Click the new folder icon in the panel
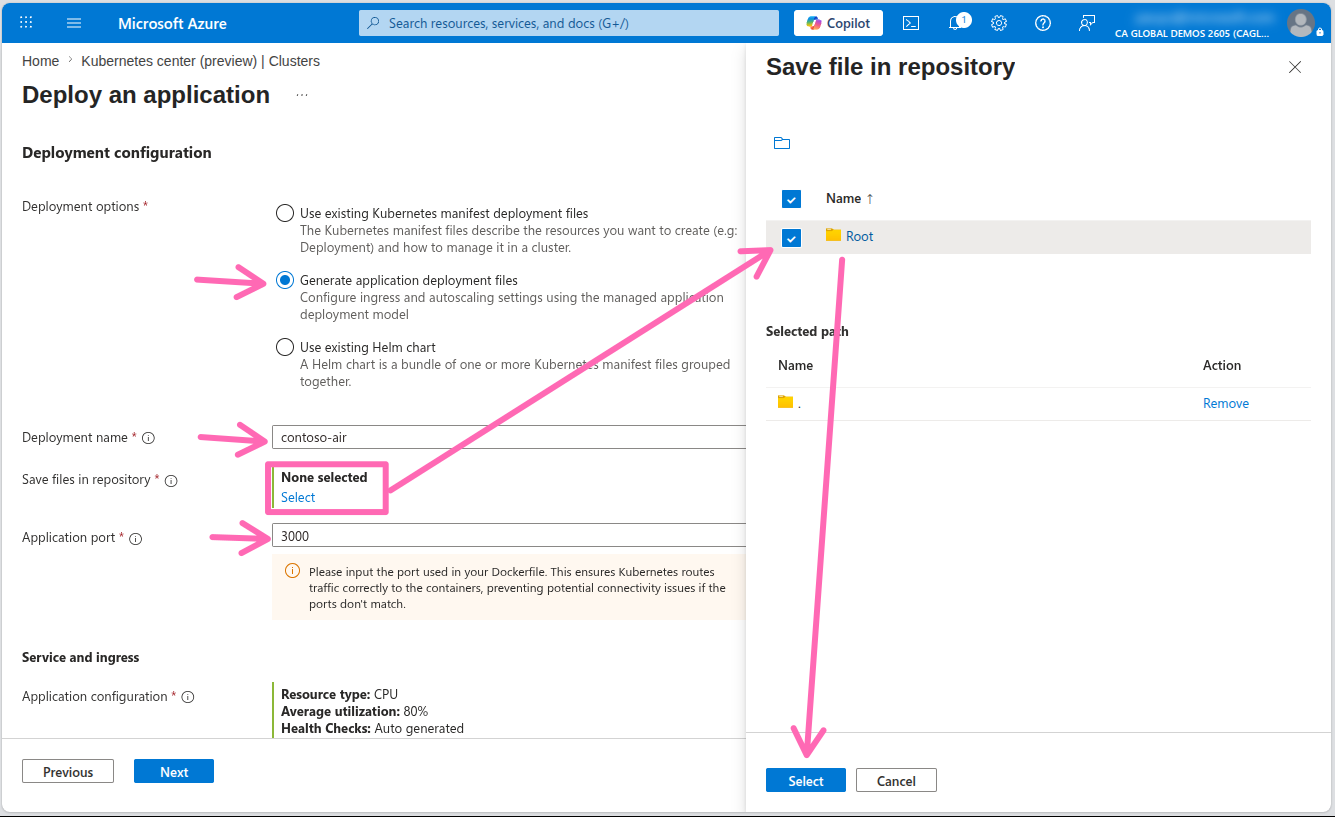 [x=782, y=143]
